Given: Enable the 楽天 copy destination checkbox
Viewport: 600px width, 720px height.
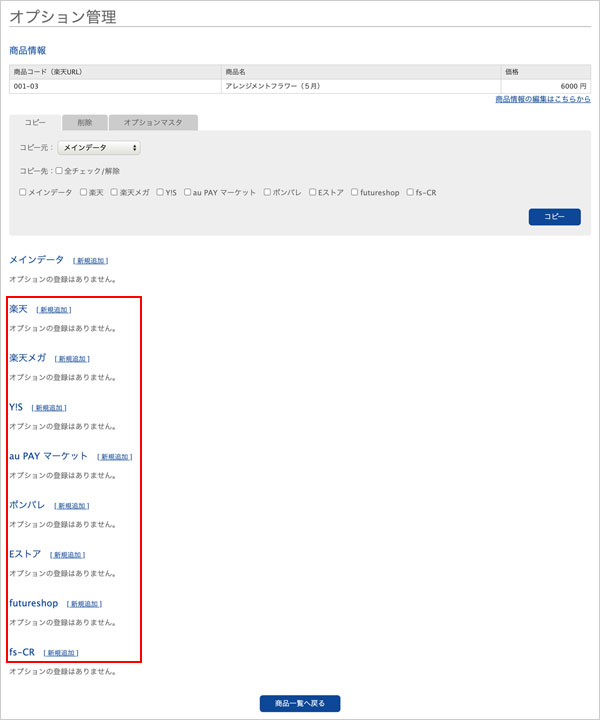Looking at the screenshot, I should [x=84, y=192].
